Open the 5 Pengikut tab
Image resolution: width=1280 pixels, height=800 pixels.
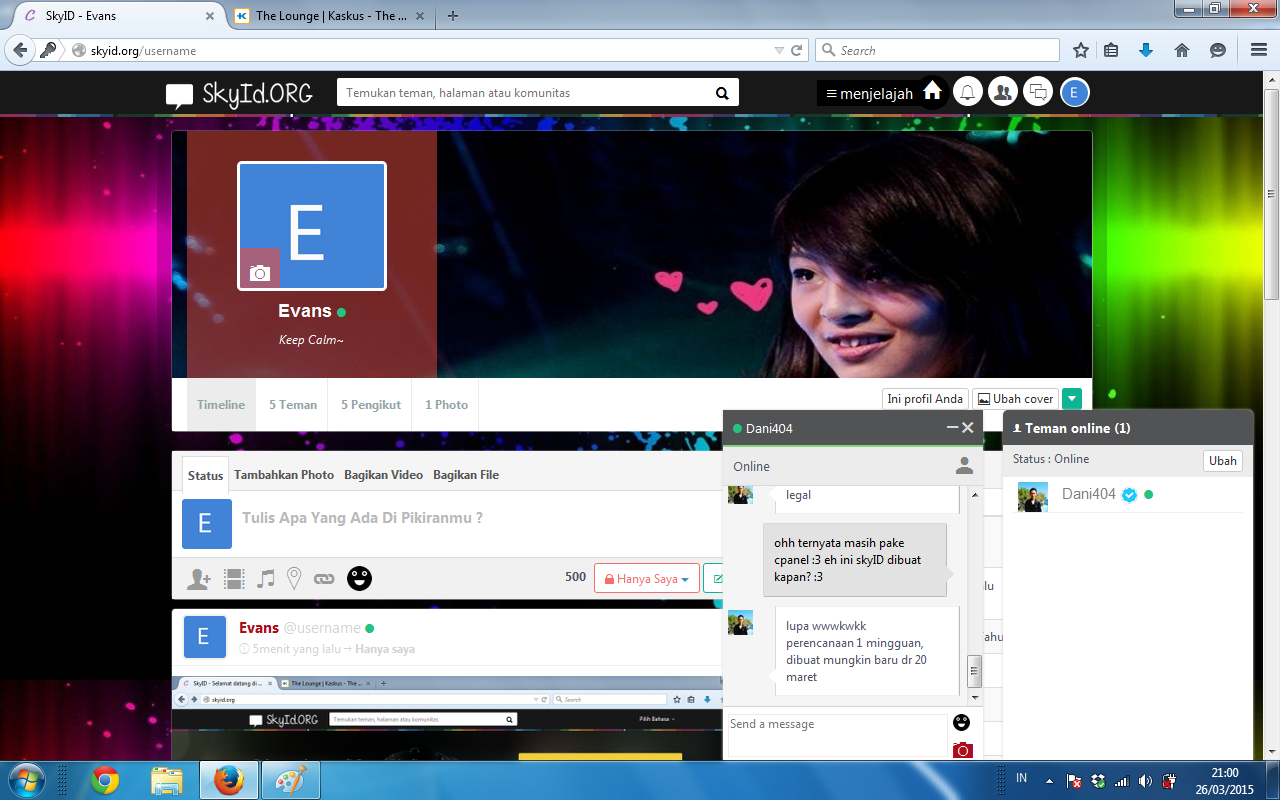(x=371, y=405)
